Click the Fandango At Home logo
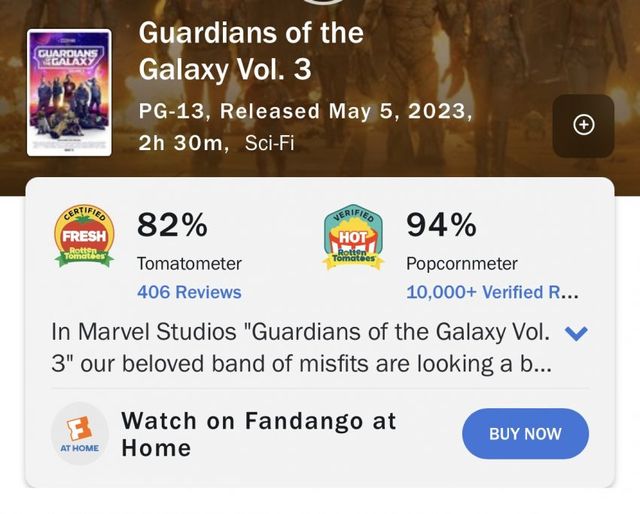 (76, 435)
